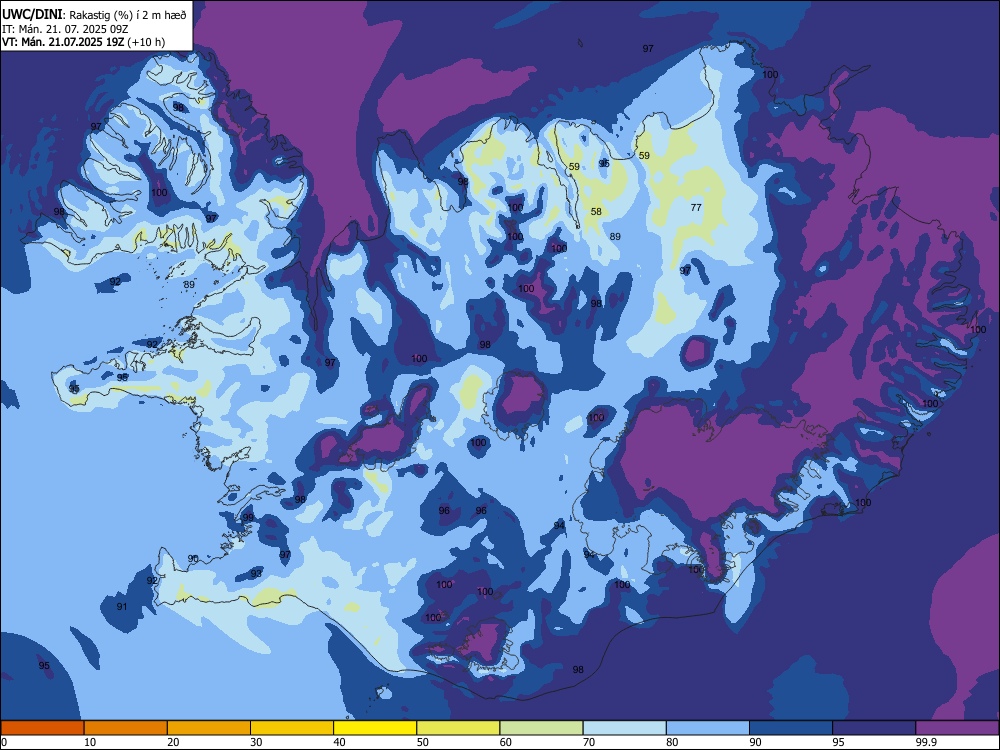Select the medium blue 90–95 legend swatch
Screen dimensions: 1000x750
791,728
